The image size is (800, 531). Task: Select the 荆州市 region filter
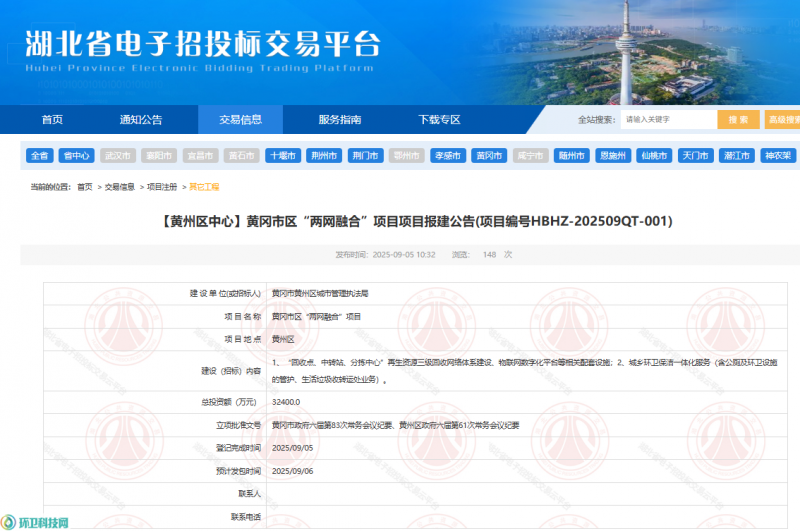324,156
